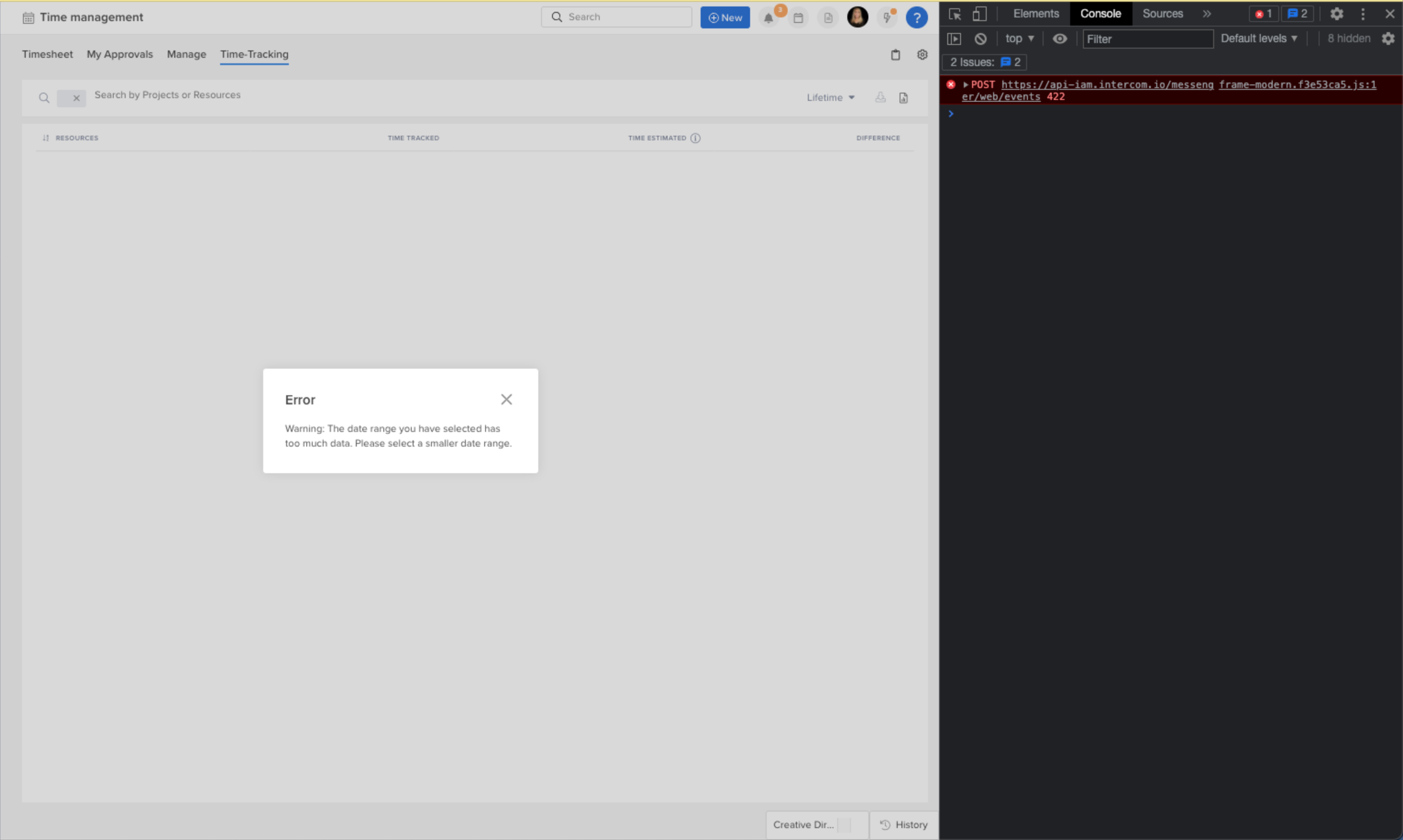Click the Time Estimated info icon

(x=695, y=138)
